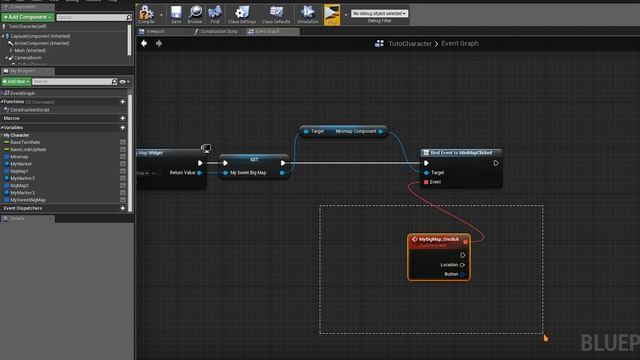Viewport: 640px width, 360px height.
Task: Click the SET node output execution pin
Action: tap(283, 163)
